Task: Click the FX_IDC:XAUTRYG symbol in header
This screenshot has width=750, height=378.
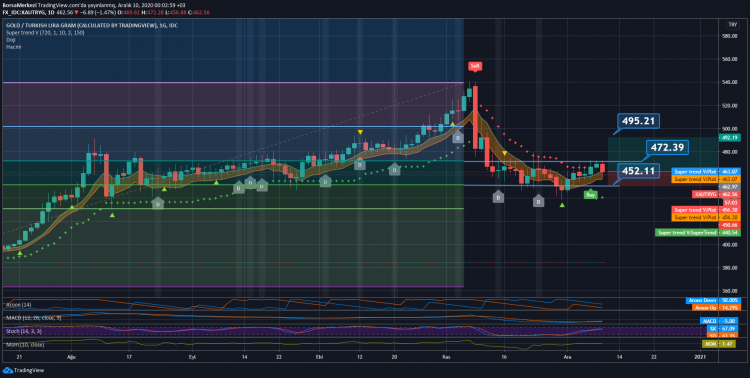Action: 24,12
